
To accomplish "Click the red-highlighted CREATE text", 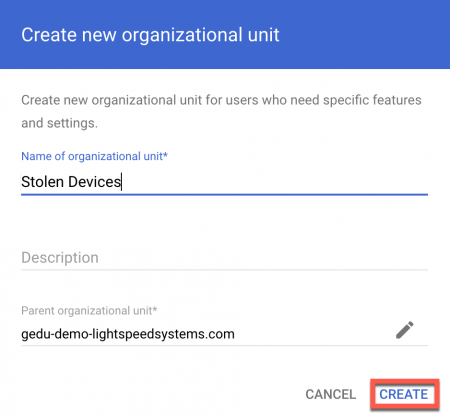I will click(x=404, y=394).
